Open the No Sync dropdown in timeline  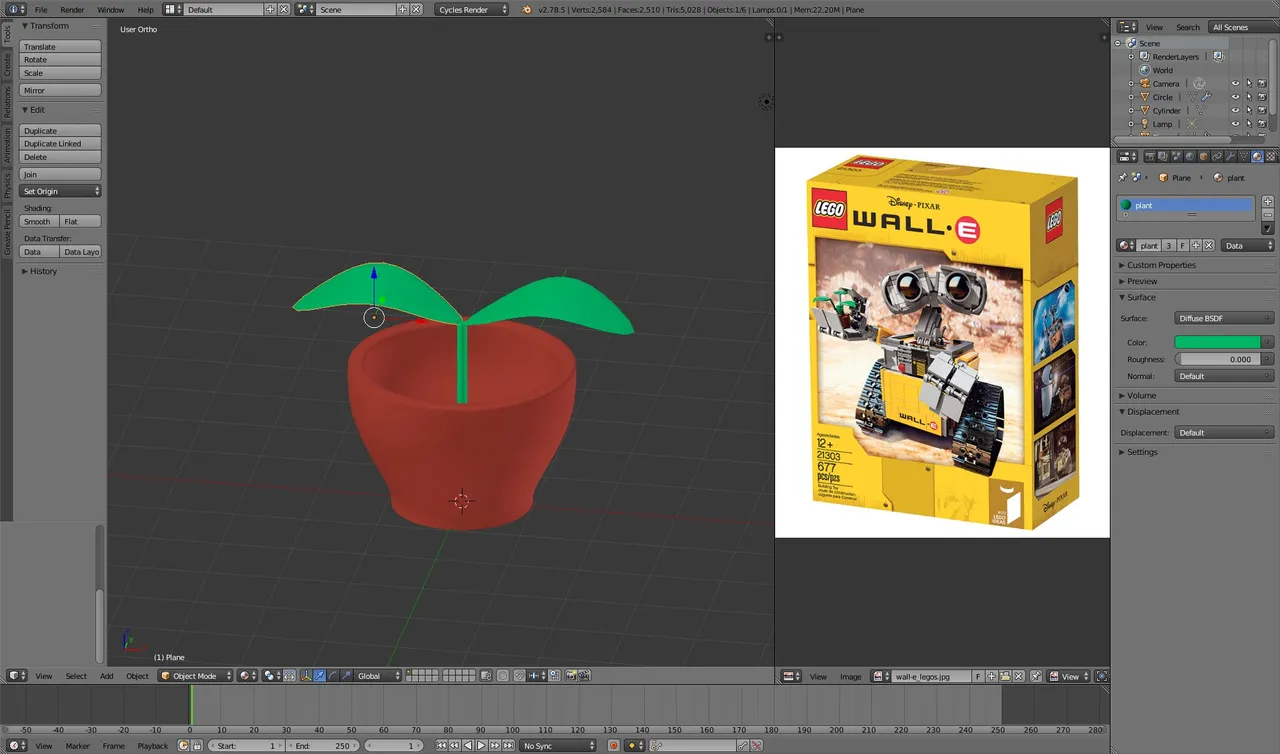coord(559,746)
